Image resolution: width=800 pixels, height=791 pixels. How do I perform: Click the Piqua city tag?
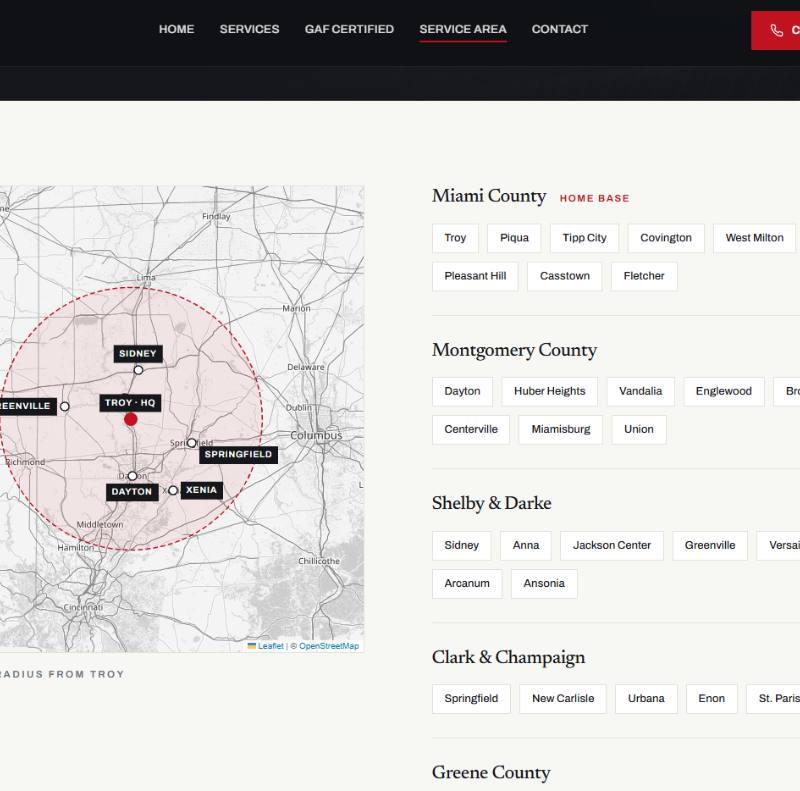[514, 238]
